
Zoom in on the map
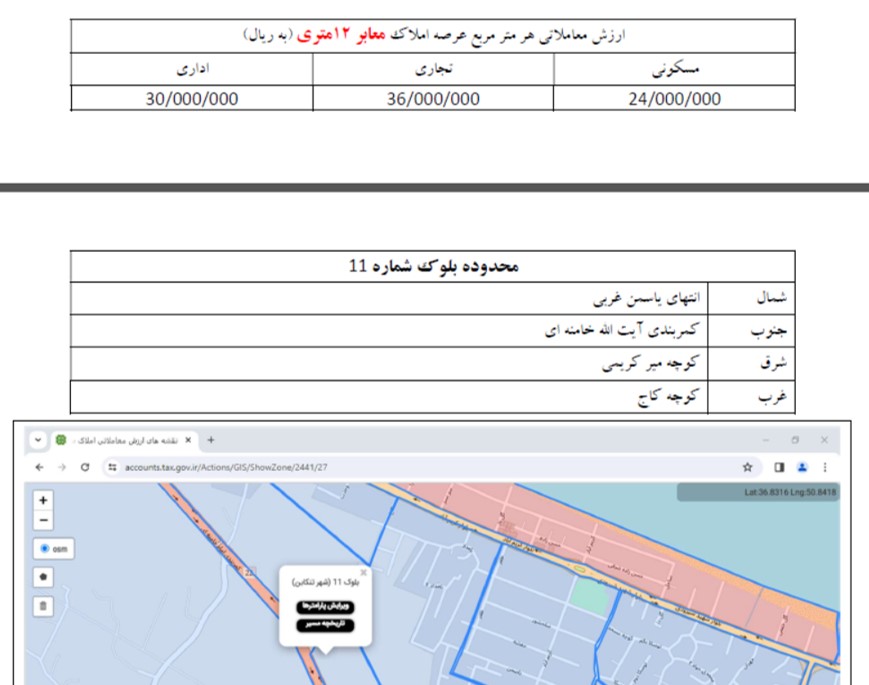point(43,500)
